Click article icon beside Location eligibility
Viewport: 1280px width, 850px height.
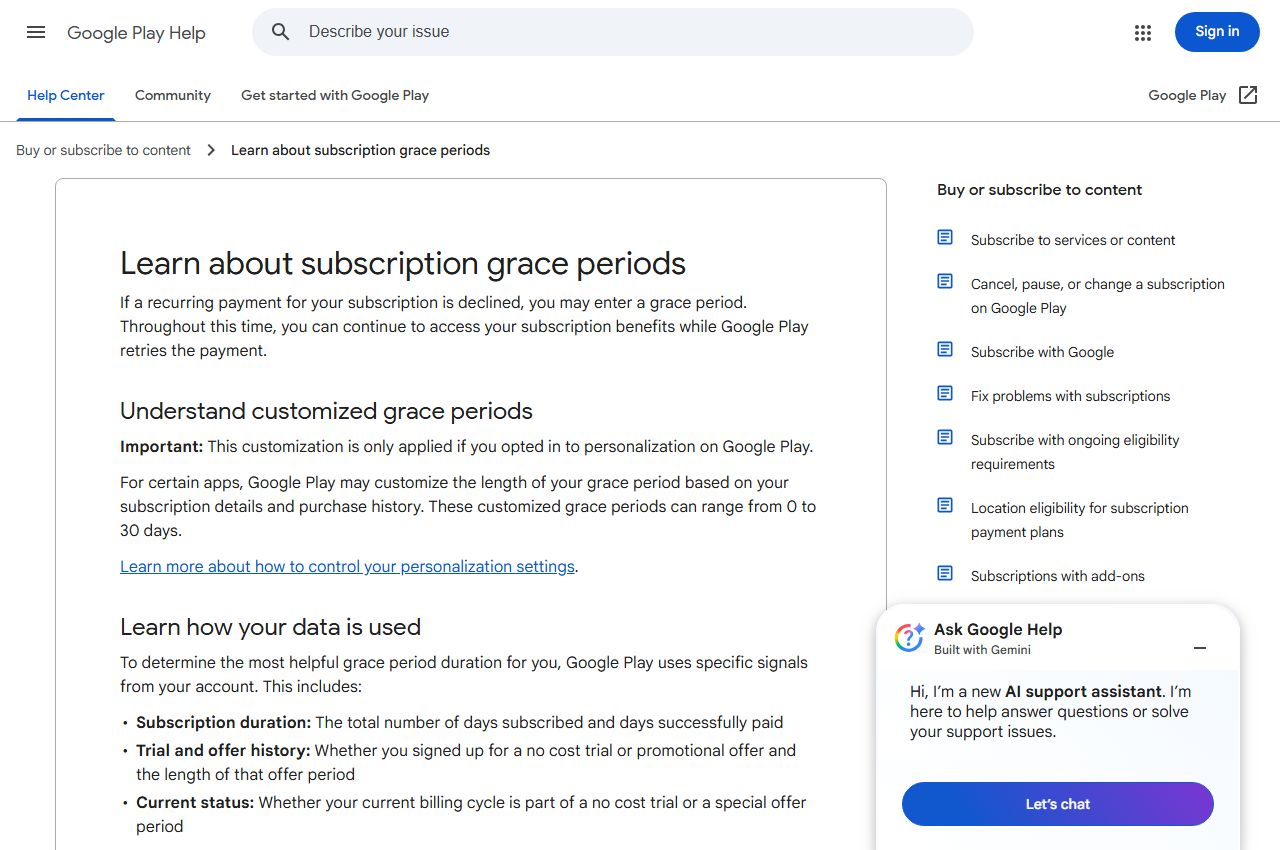945,505
